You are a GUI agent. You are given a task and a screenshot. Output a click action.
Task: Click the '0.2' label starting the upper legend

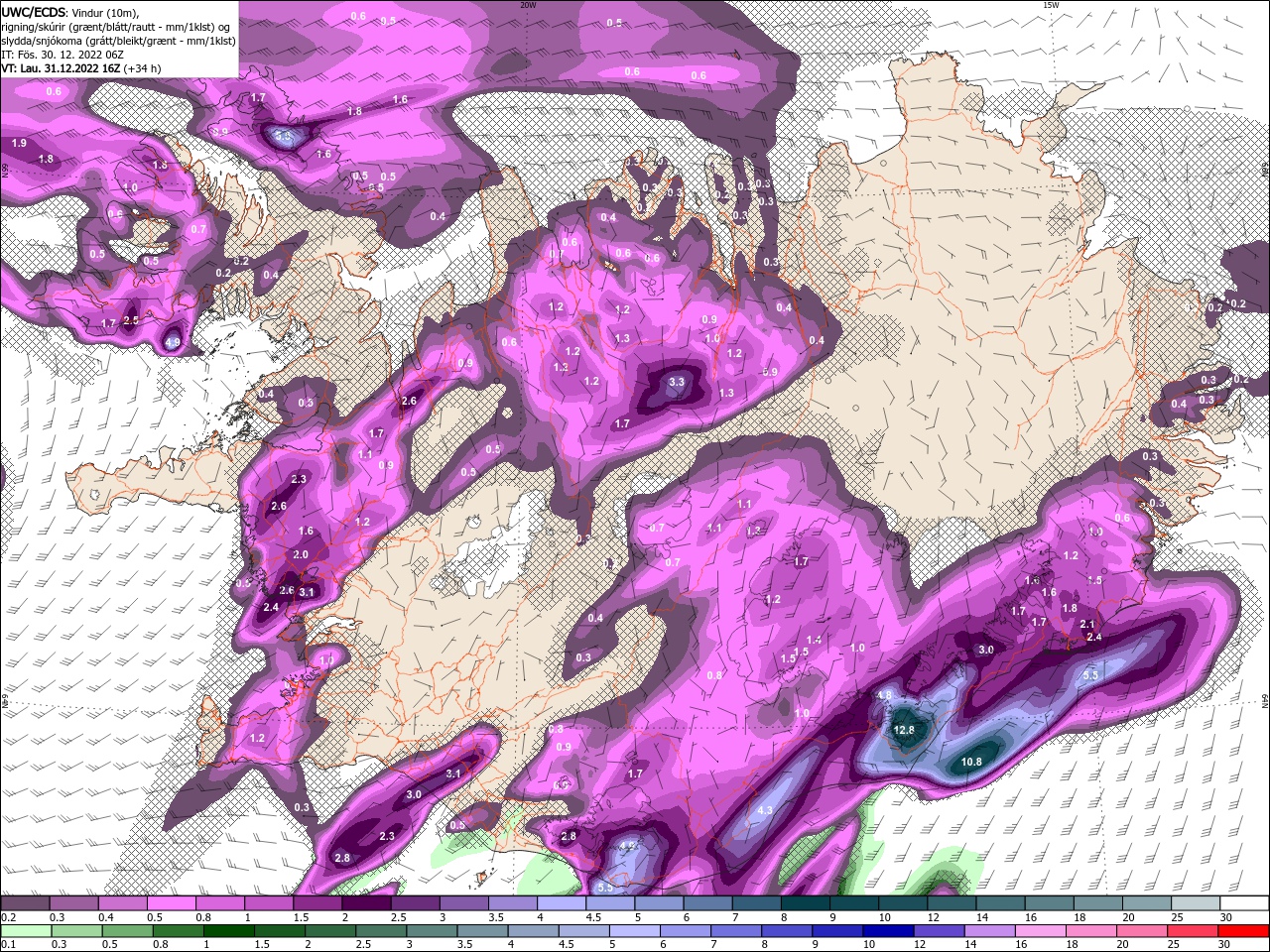click(x=7, y=917)
